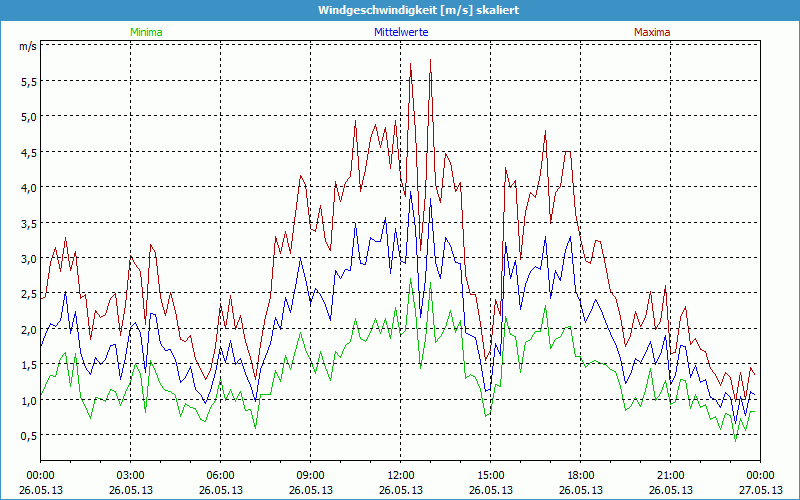Screen dimensions: 800x500
Task: Click the 06:00 time axis label
Action: click(220, 476)
